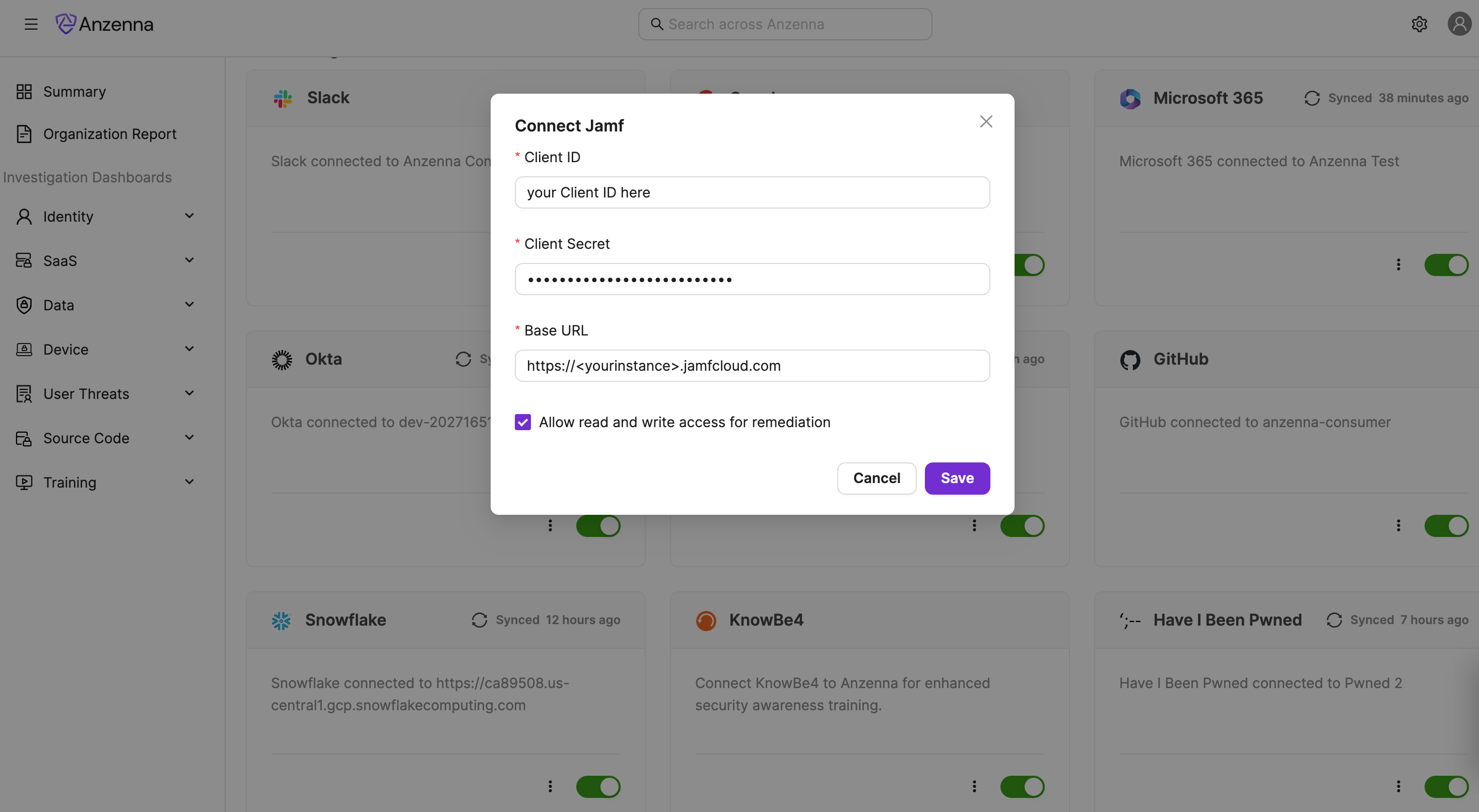This screenshot has width=1479, height=812.
Task: Uncheck allow read and write access
Action: [x=522, y=422]
